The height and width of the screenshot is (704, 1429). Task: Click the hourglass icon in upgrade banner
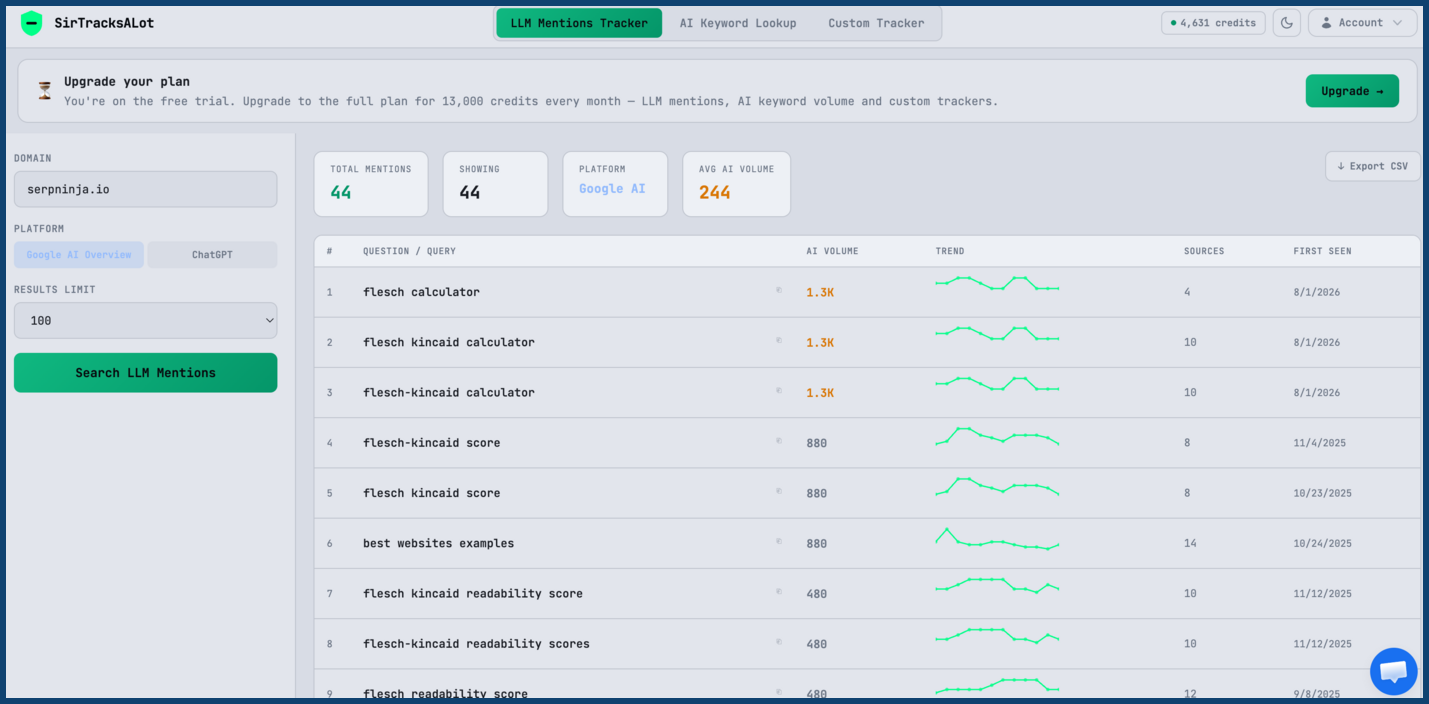click(x=45, y=91)
